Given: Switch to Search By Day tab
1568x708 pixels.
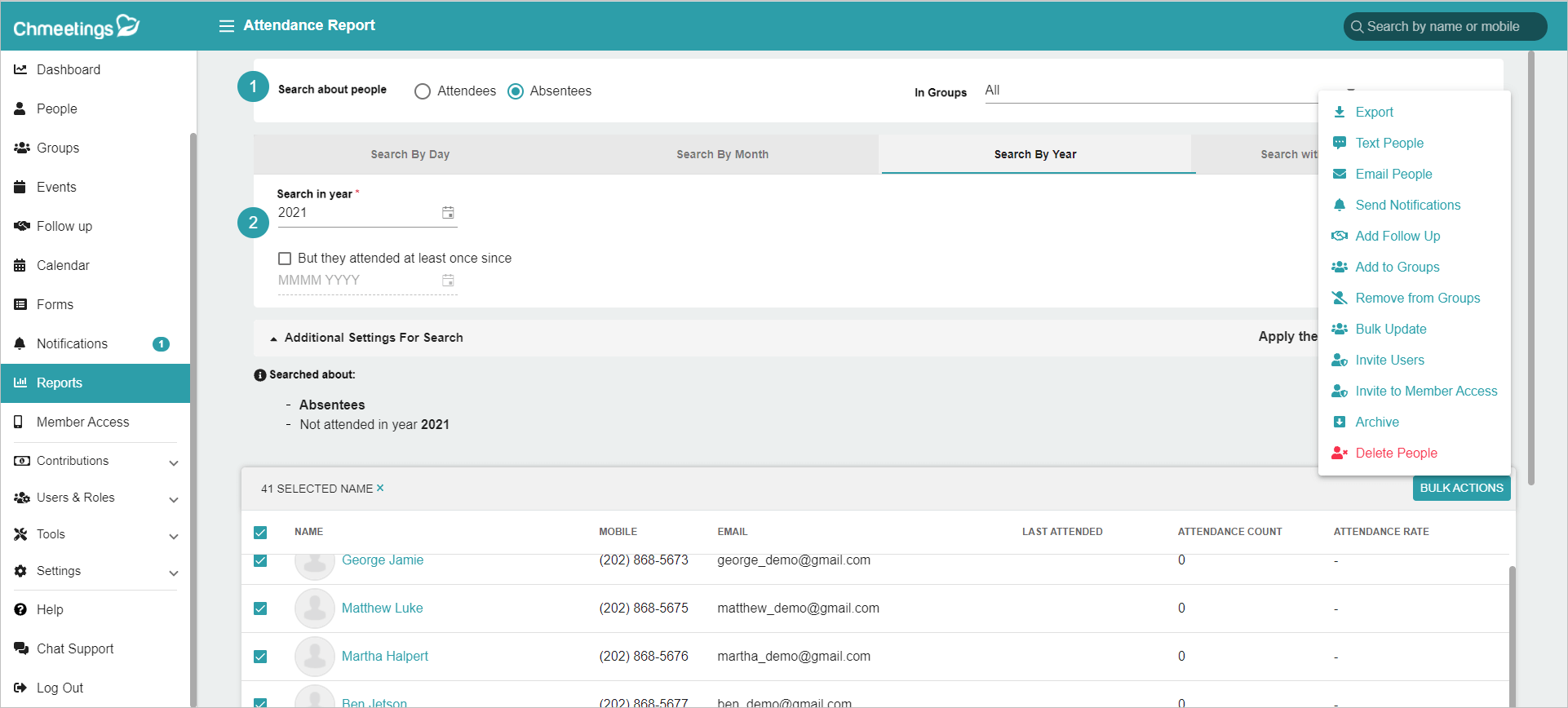Looking at the screenshot, I should pyautogui.click(x=410, y=154).
